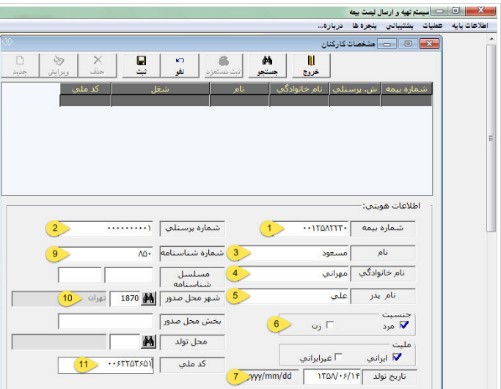Click the محل تولد code input field
This screenshot has height=389, width=501.
pos(125,342)
